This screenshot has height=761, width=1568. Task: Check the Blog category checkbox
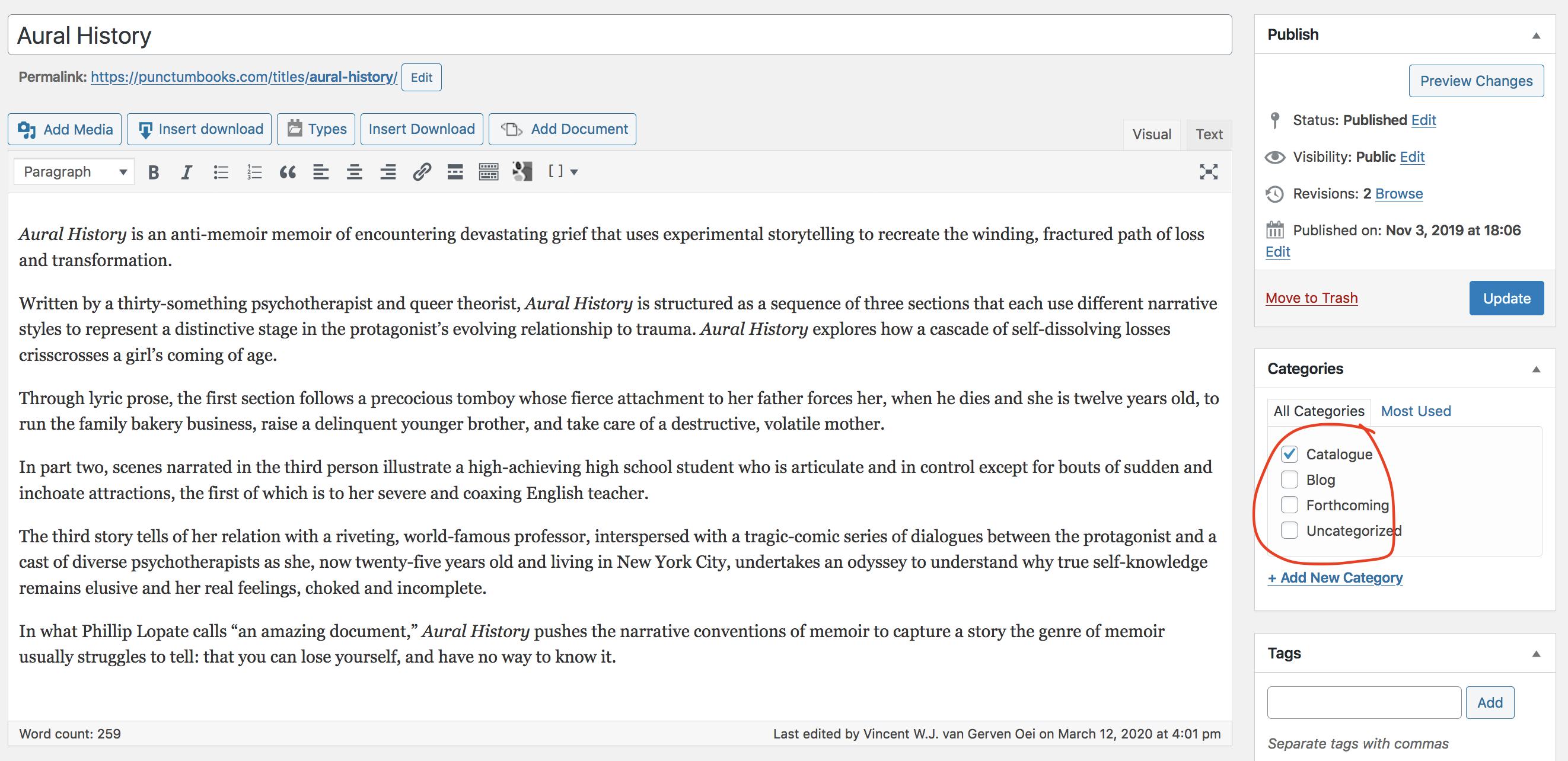coord(1289,480)
